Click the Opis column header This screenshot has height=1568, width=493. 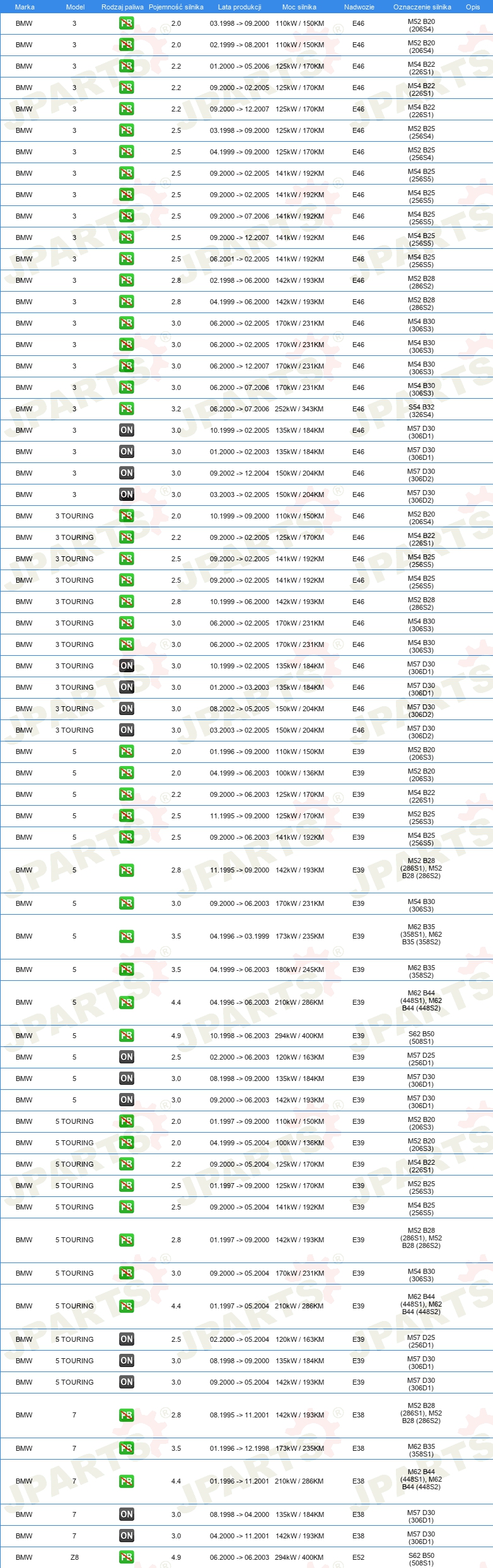(x=473, y=7)
